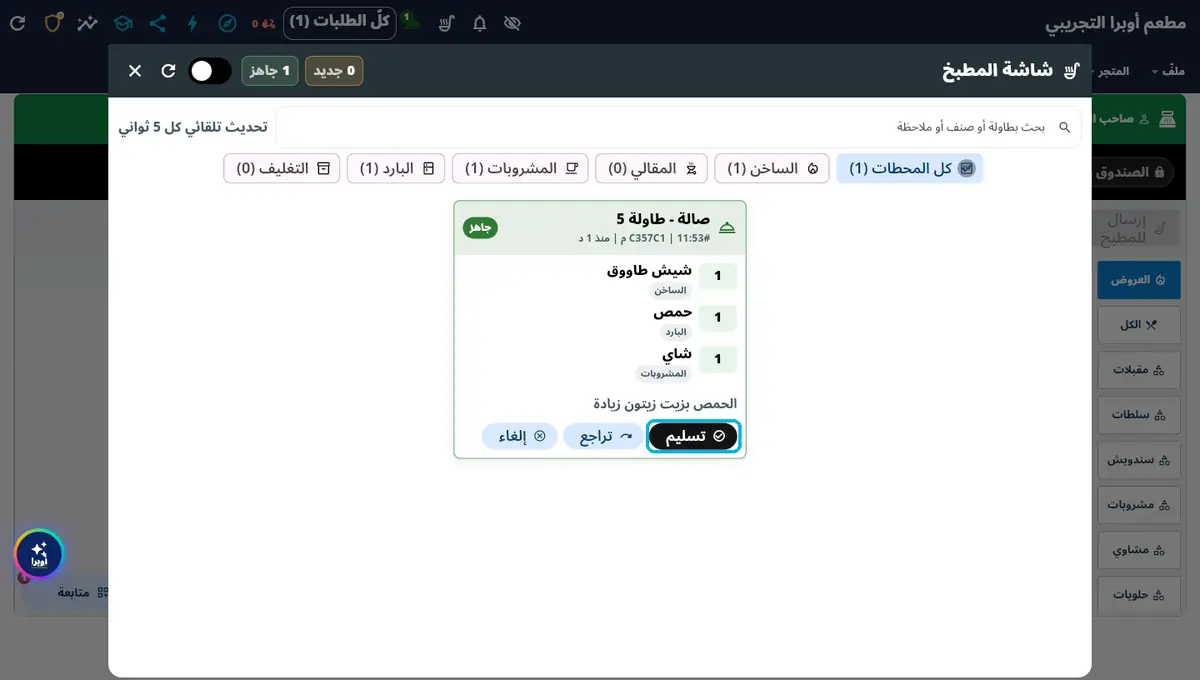Click the note الحمص بزيت زيتون زيادة

point(665,404)
